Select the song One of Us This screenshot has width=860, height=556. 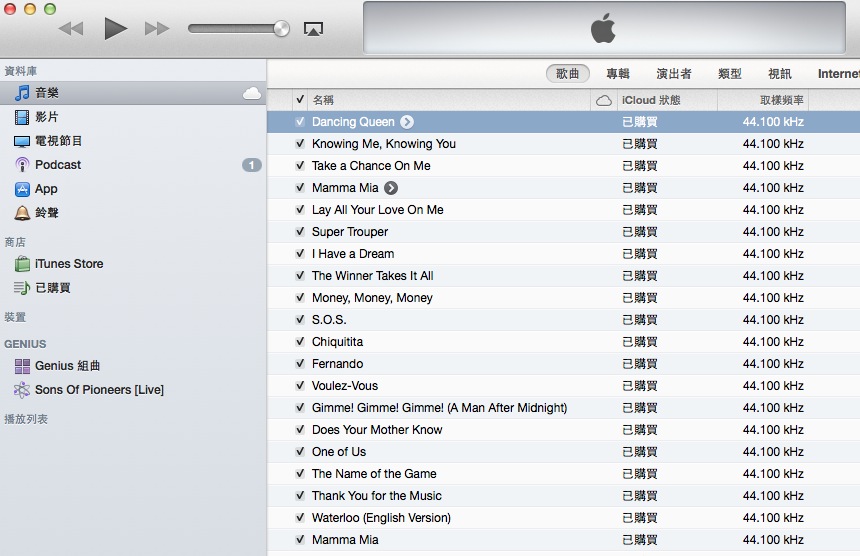coord(563,451)
